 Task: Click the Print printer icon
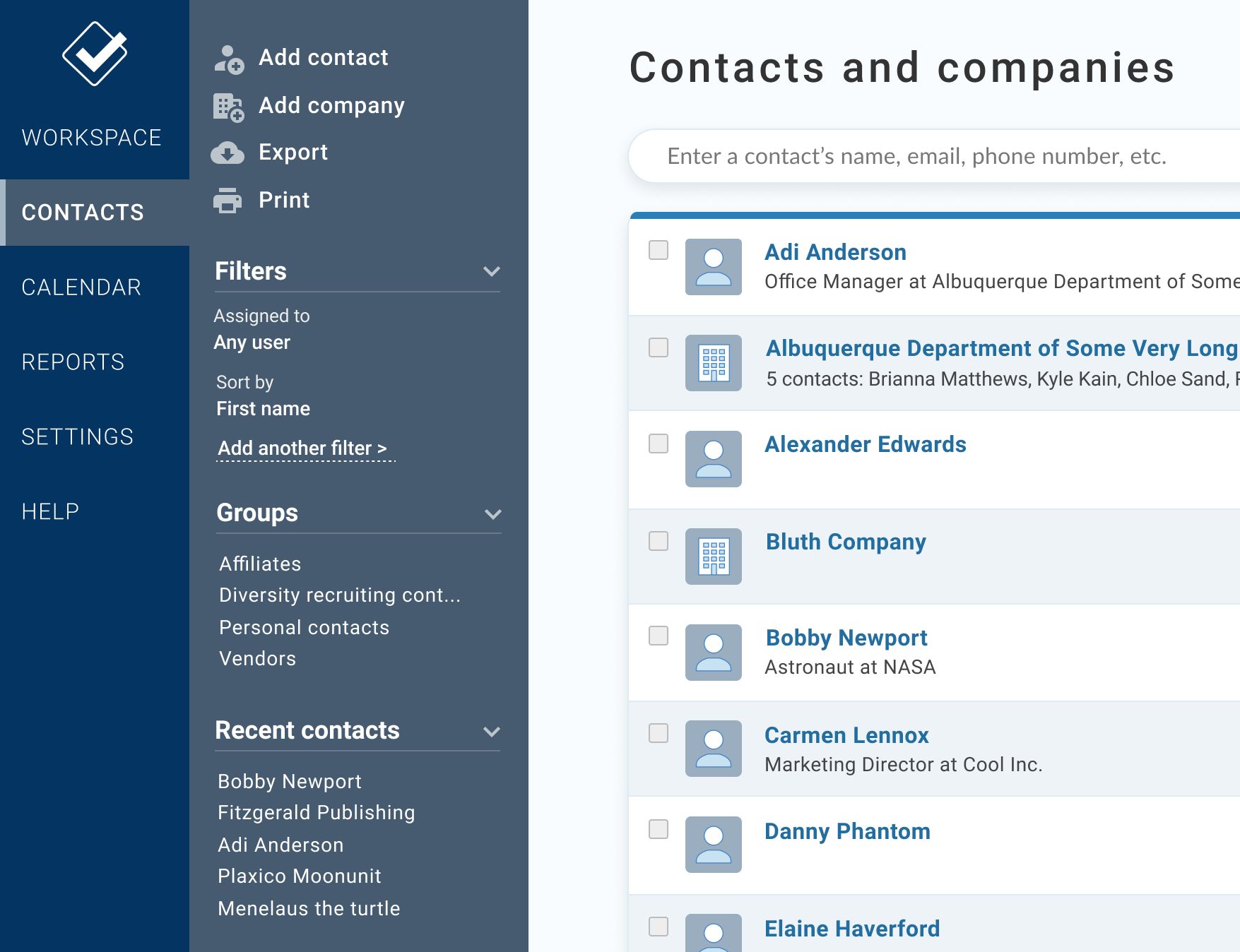point(228,201)
